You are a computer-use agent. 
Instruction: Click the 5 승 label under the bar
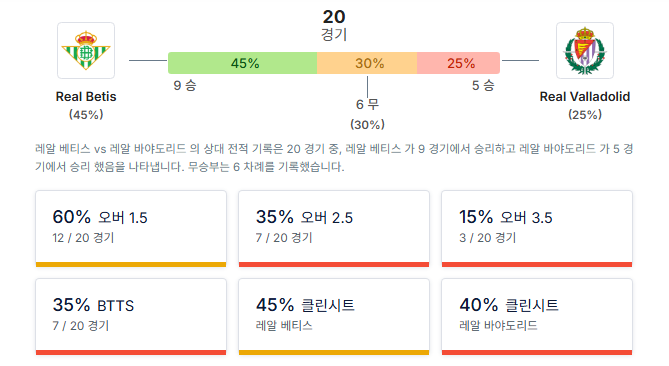pyautogui.click(x=483, y=85)
